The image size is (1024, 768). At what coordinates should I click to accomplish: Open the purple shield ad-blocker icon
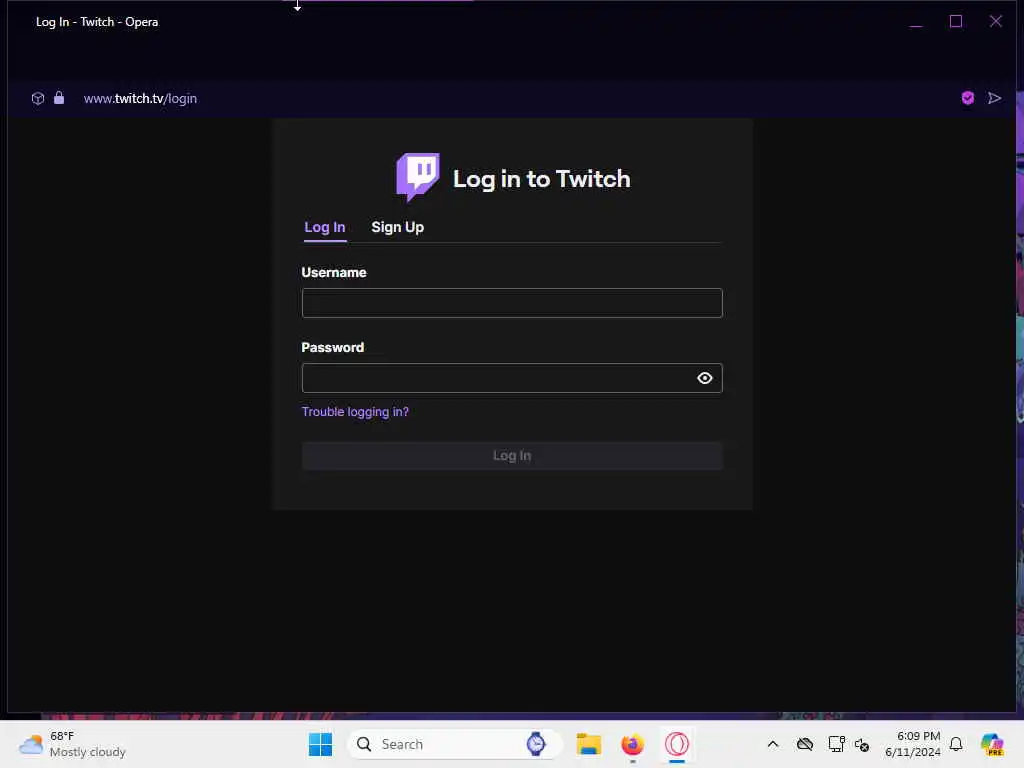(x=968, y=98)
